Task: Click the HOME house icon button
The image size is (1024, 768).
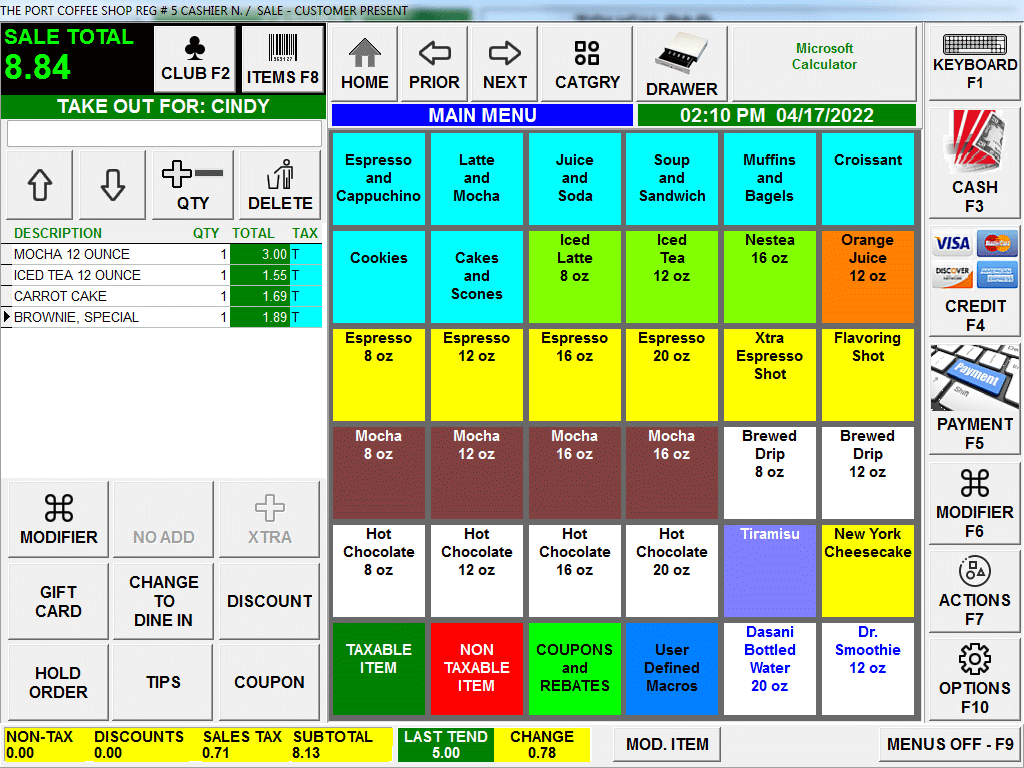Action: pos(364,64)
